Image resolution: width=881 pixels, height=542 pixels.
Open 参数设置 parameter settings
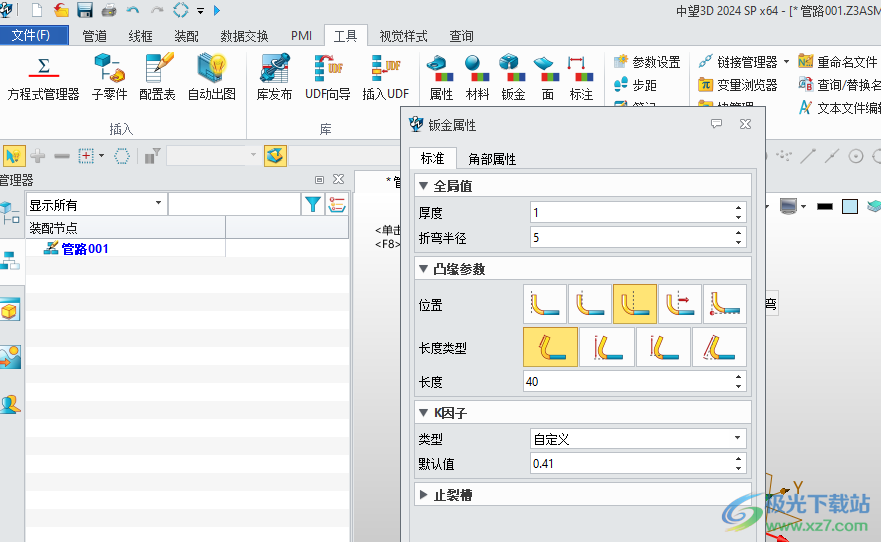[x=647, y=62]
